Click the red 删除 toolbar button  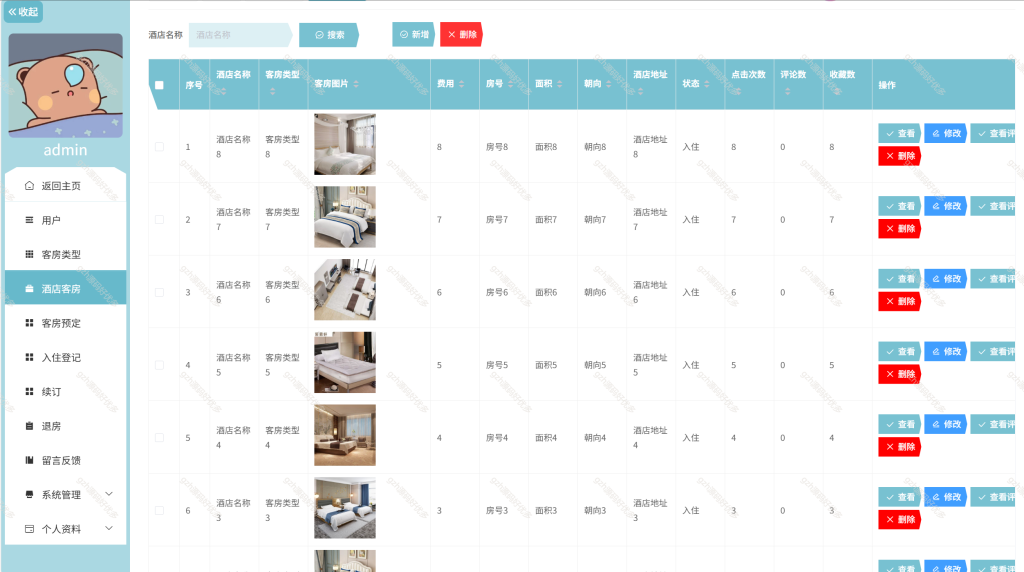click(x=461, y=35)
